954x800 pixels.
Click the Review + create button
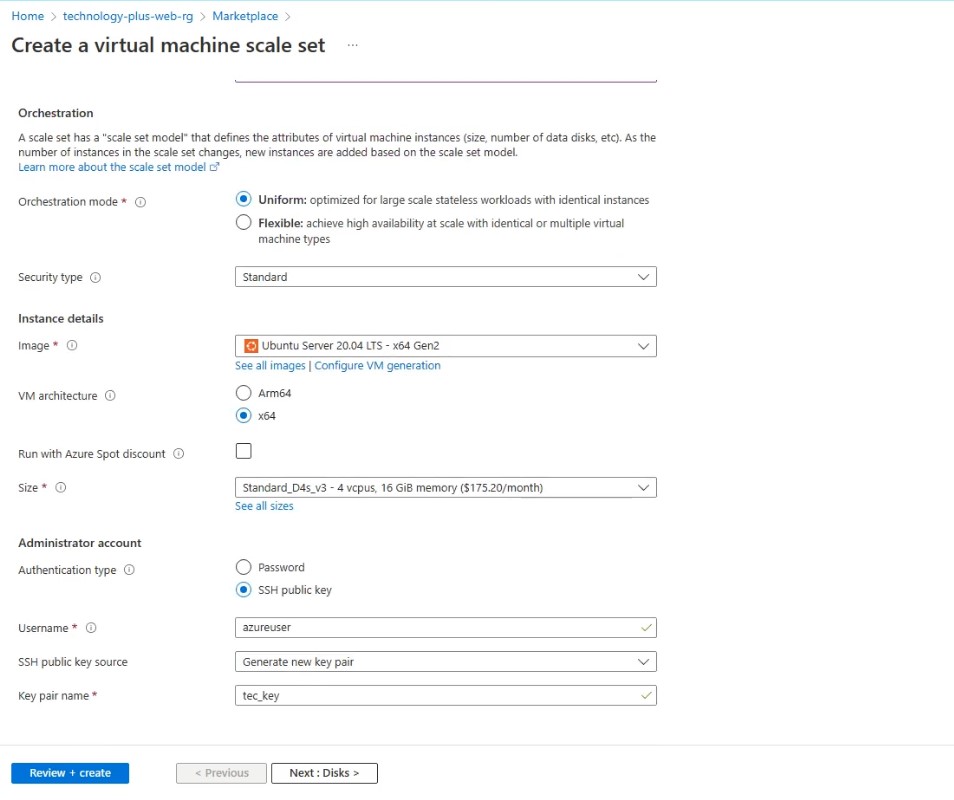pyautogui.click(x=70, y=773)
